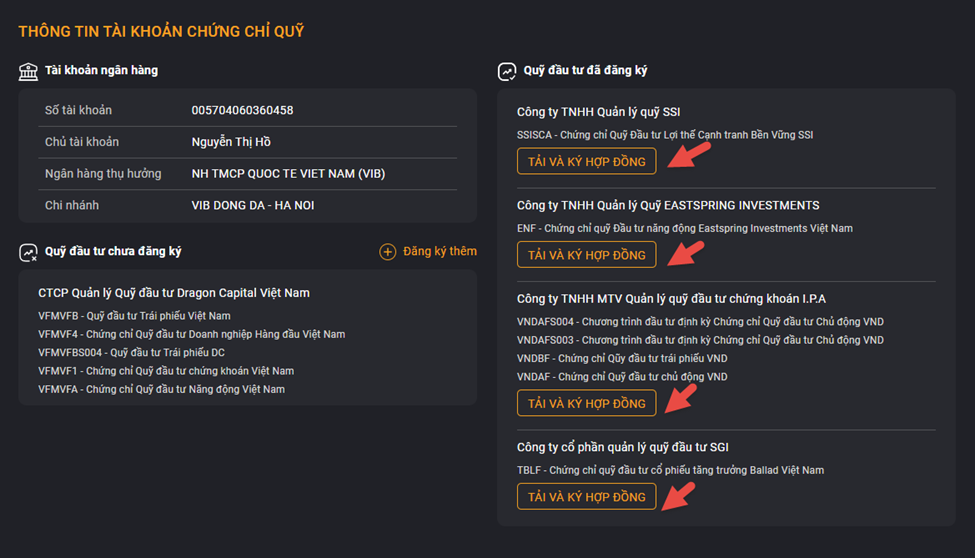975x558 pixels.
Task: Select VFMVFB Quỹ đầu tư Trái phiếu entry
Action: point(134,316)
